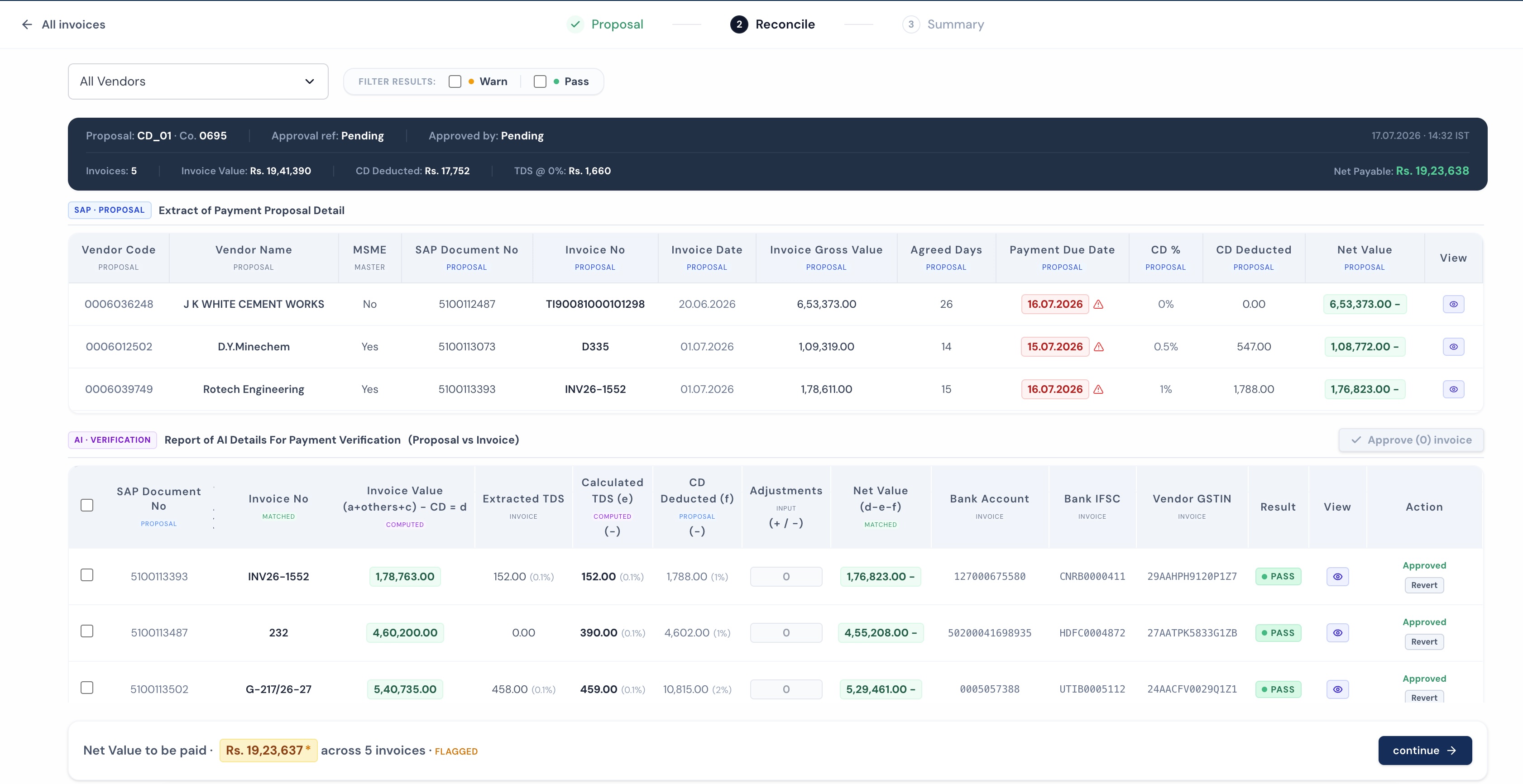This screenshot has height=784, width=1523.
Task: Click the back arrow beside All invoices
Action: [27, 24]
